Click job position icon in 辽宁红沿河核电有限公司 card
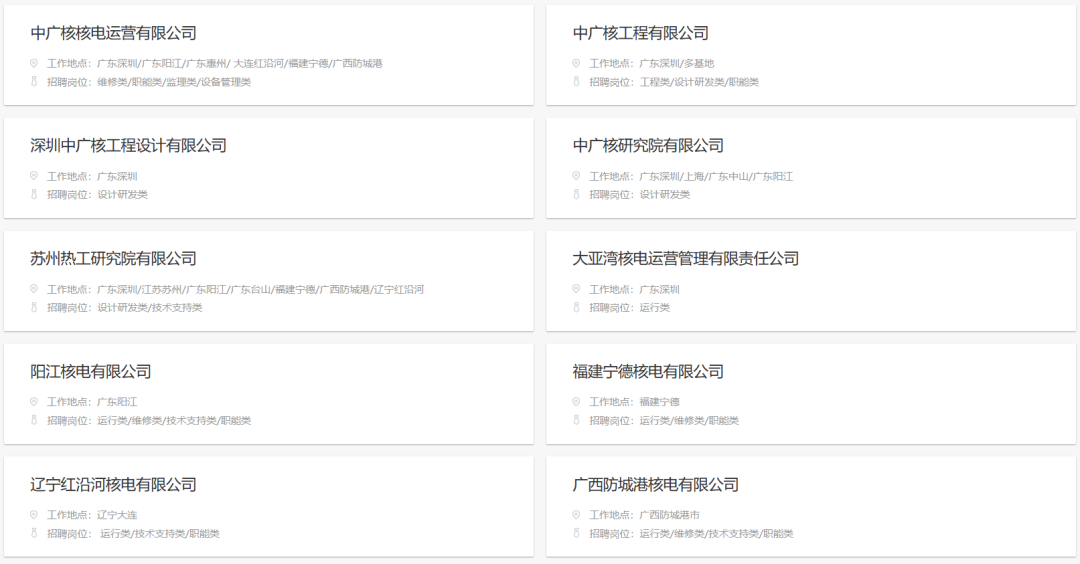The image size is (1080, 564). click(34, 533)
